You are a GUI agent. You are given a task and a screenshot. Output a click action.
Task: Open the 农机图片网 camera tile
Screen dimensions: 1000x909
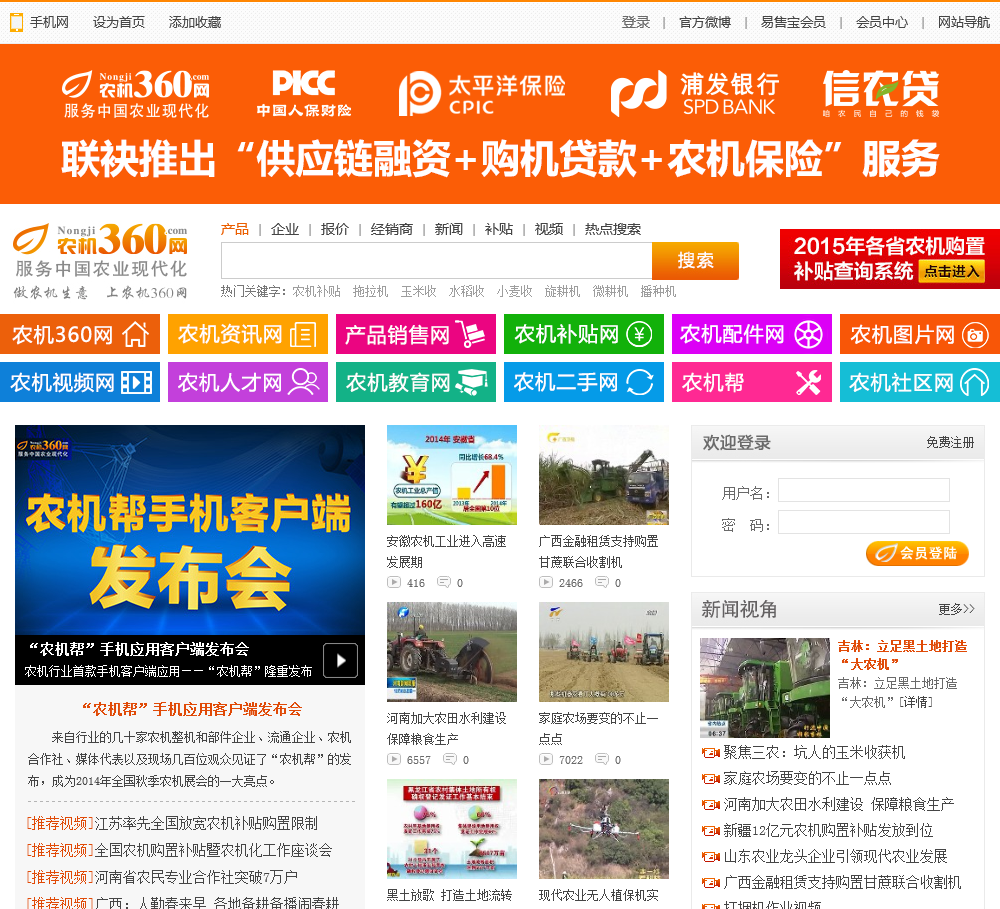coord(920,334)
